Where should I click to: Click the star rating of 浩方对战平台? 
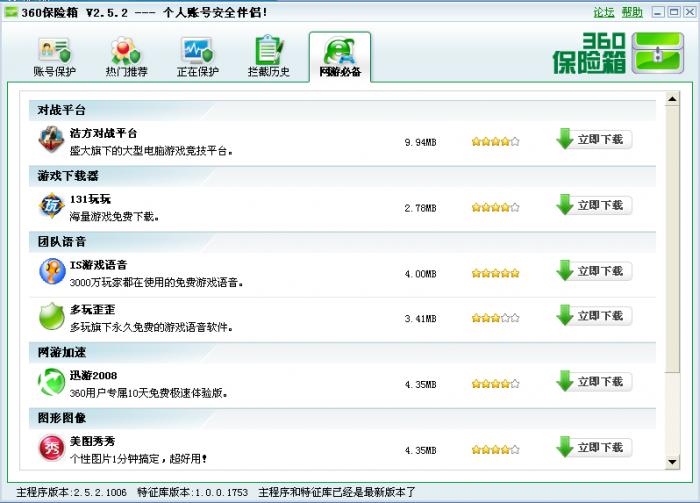496,142
